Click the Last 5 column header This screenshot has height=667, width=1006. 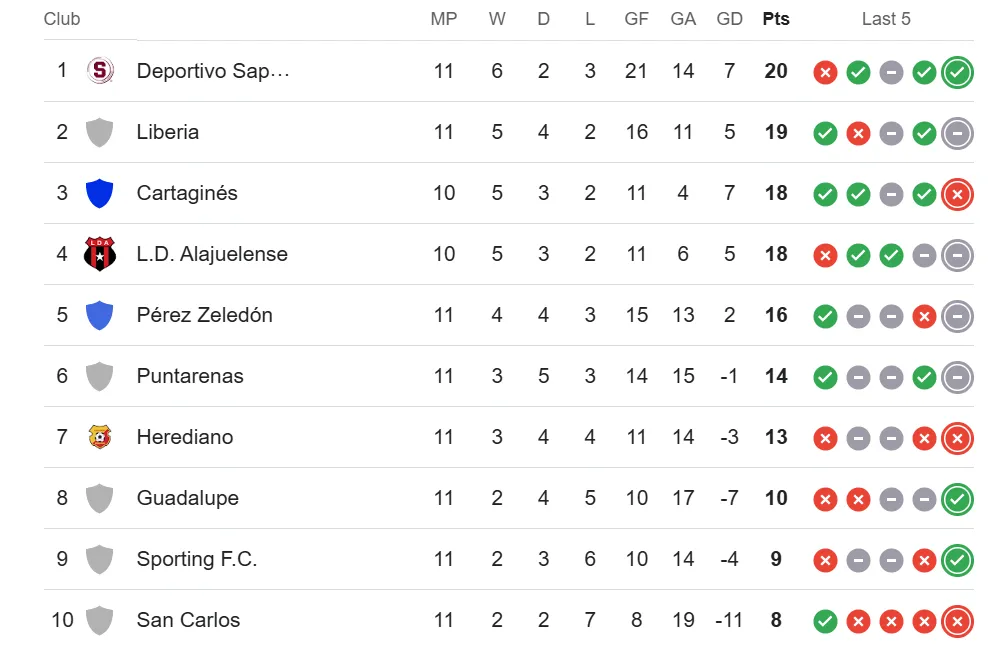pos(886,18)
